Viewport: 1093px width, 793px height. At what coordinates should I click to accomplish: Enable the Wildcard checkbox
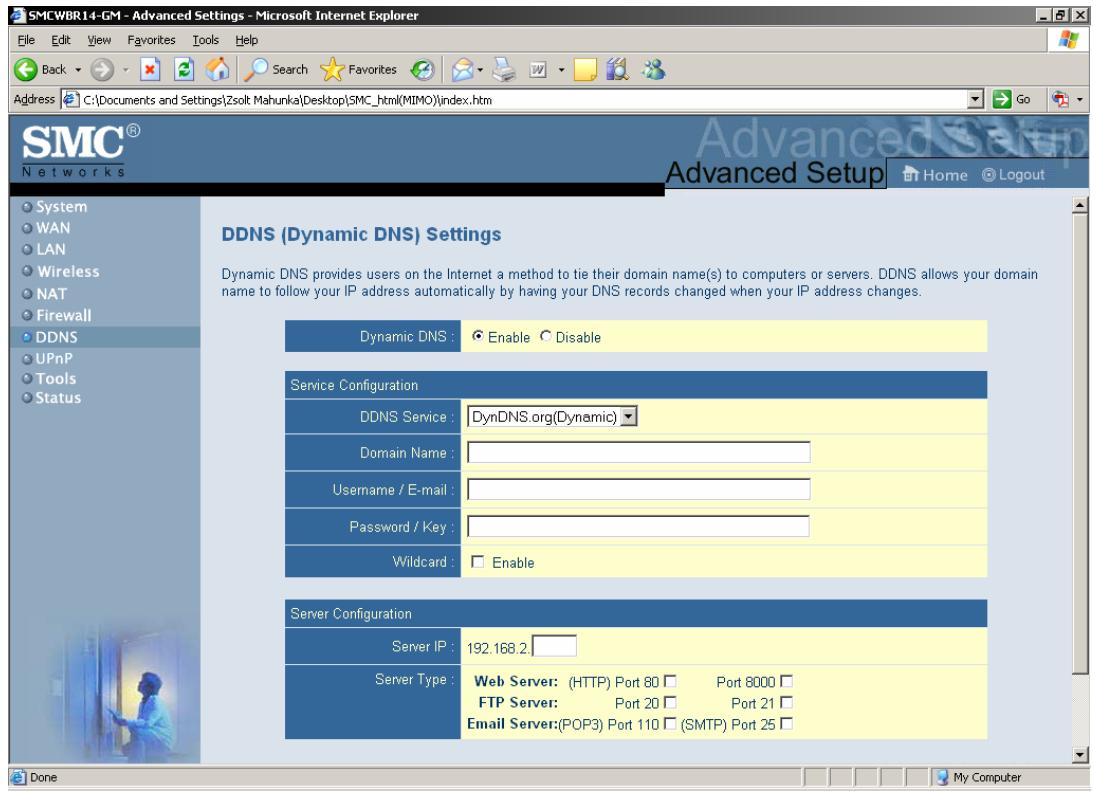point(477,562)
